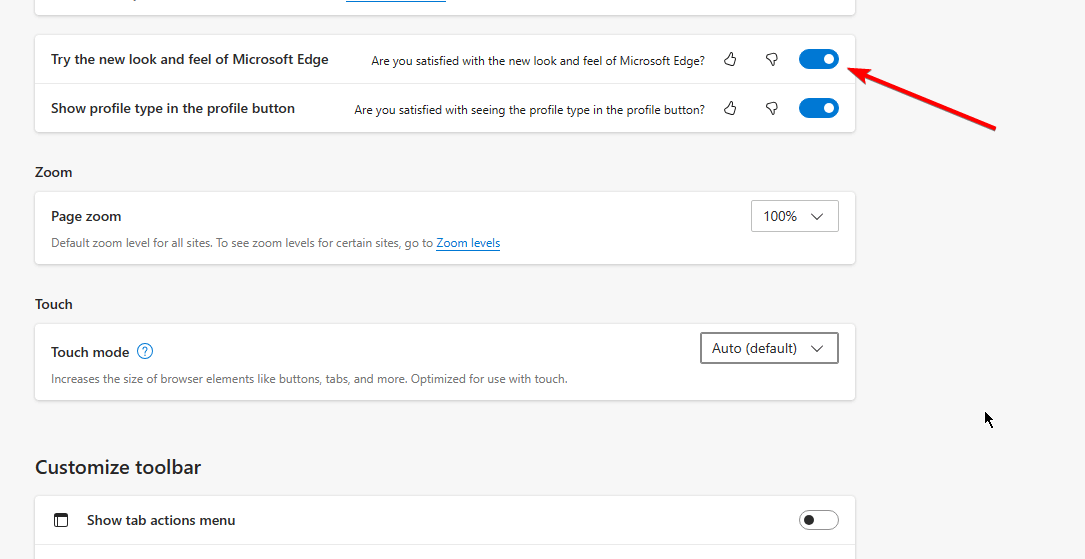
Task: Click the Customize toolbar heading
Action: pyautogui.click(x=118, y=467)
